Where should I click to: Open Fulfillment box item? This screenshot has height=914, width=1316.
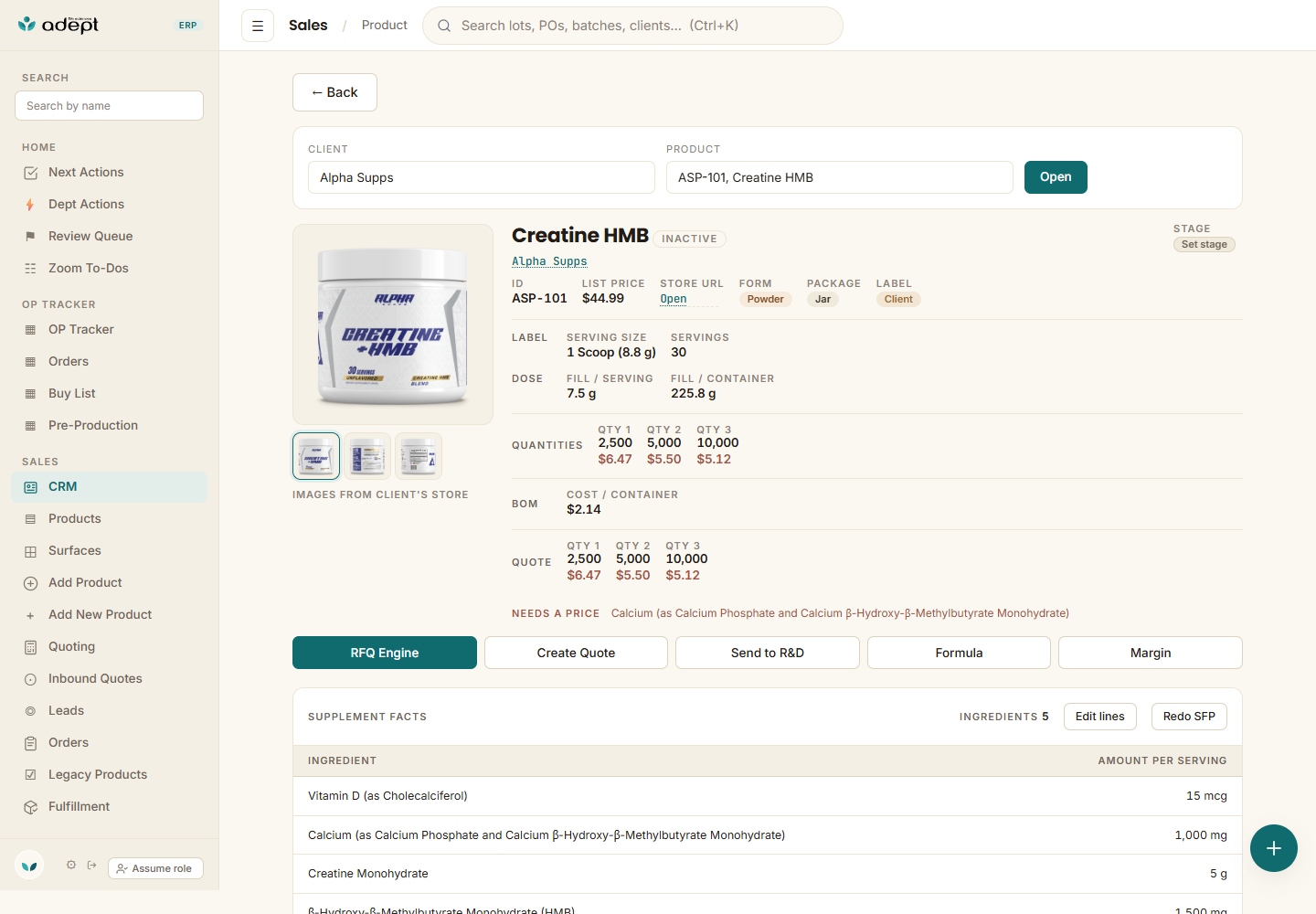(x=110, y=806)
